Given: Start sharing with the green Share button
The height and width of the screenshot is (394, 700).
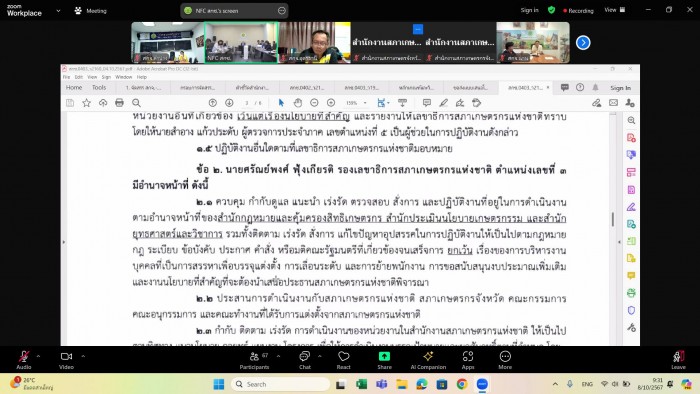Looking at the screenshot, I should point(384,360).
